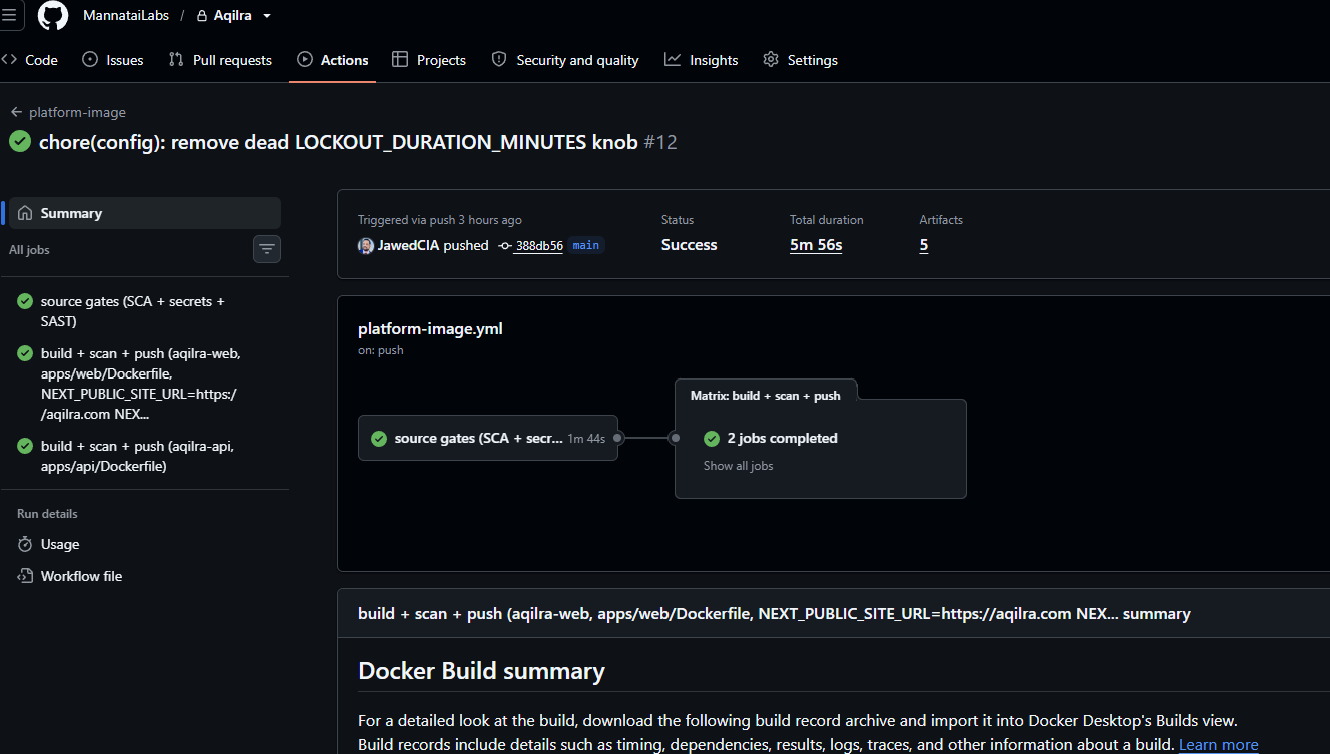Image resolution: width=1330 pixels, height=754 pixels.
Task: Click the Success status text
Action: click(689, 245)
